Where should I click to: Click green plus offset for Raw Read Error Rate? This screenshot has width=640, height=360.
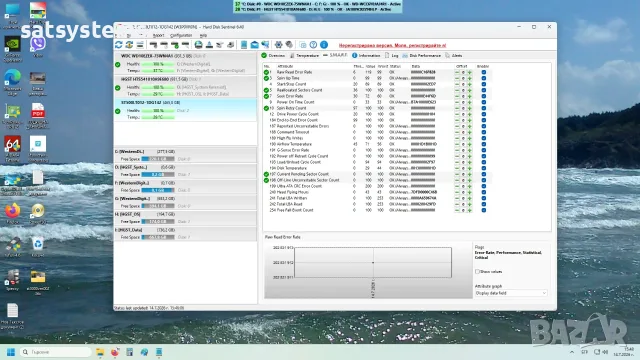point(469,72)
